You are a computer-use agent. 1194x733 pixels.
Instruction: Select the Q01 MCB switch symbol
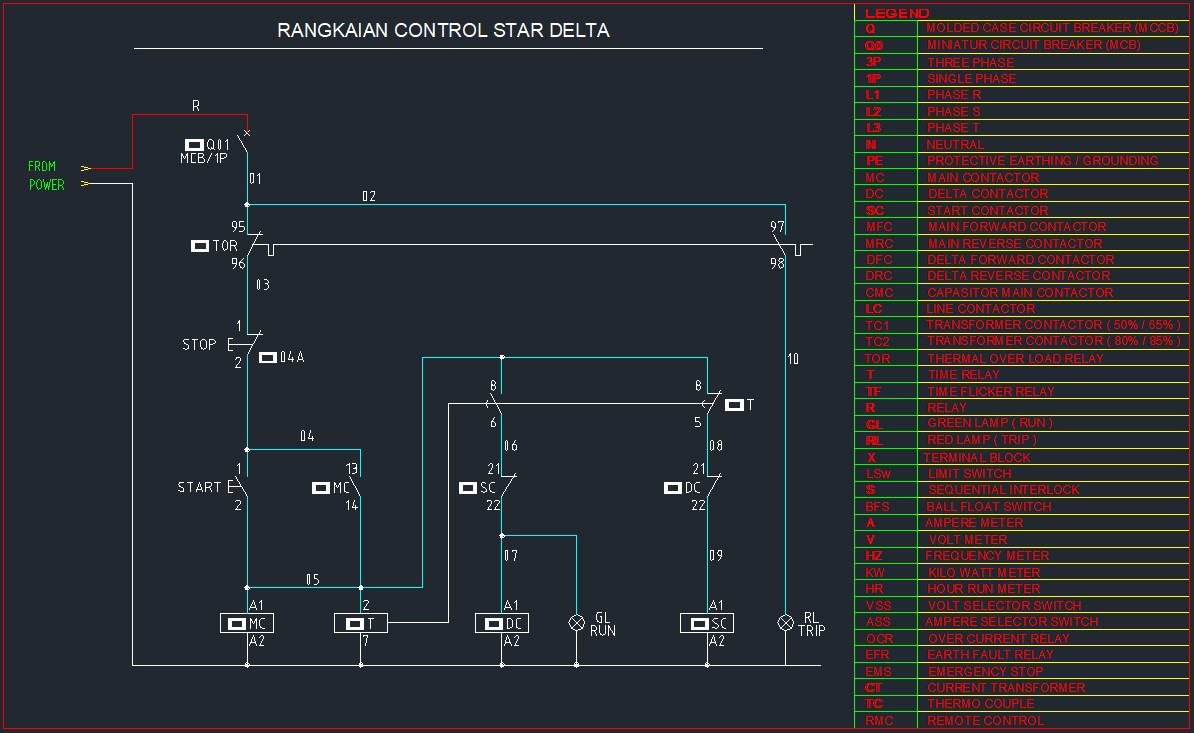244,142
